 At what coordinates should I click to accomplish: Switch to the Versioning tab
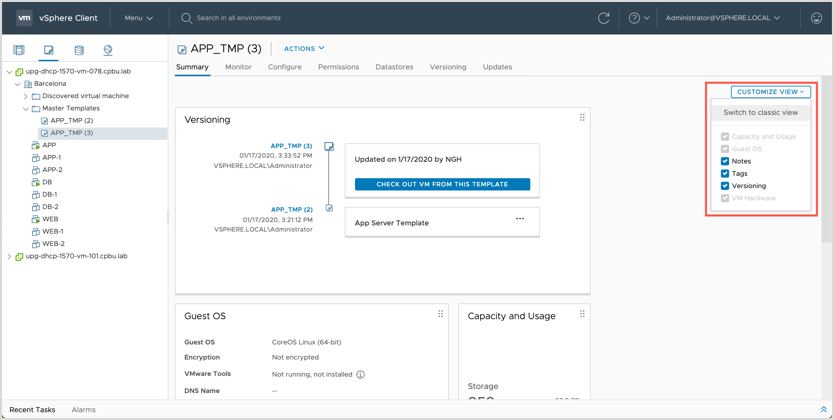(448, 67)
